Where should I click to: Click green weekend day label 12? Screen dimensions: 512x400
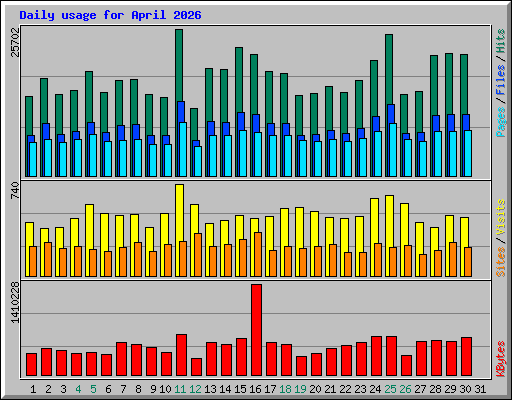tap(195, 389)
